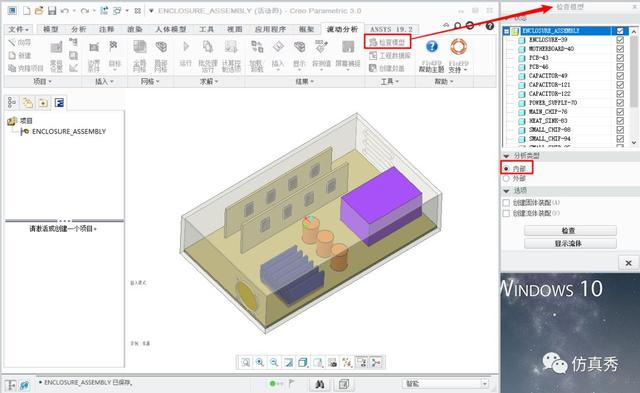The width and height of the screenshot is (640, 393).
Task: Enable the 创建固体装配 checkbox
Action: (x=507, y=202)
